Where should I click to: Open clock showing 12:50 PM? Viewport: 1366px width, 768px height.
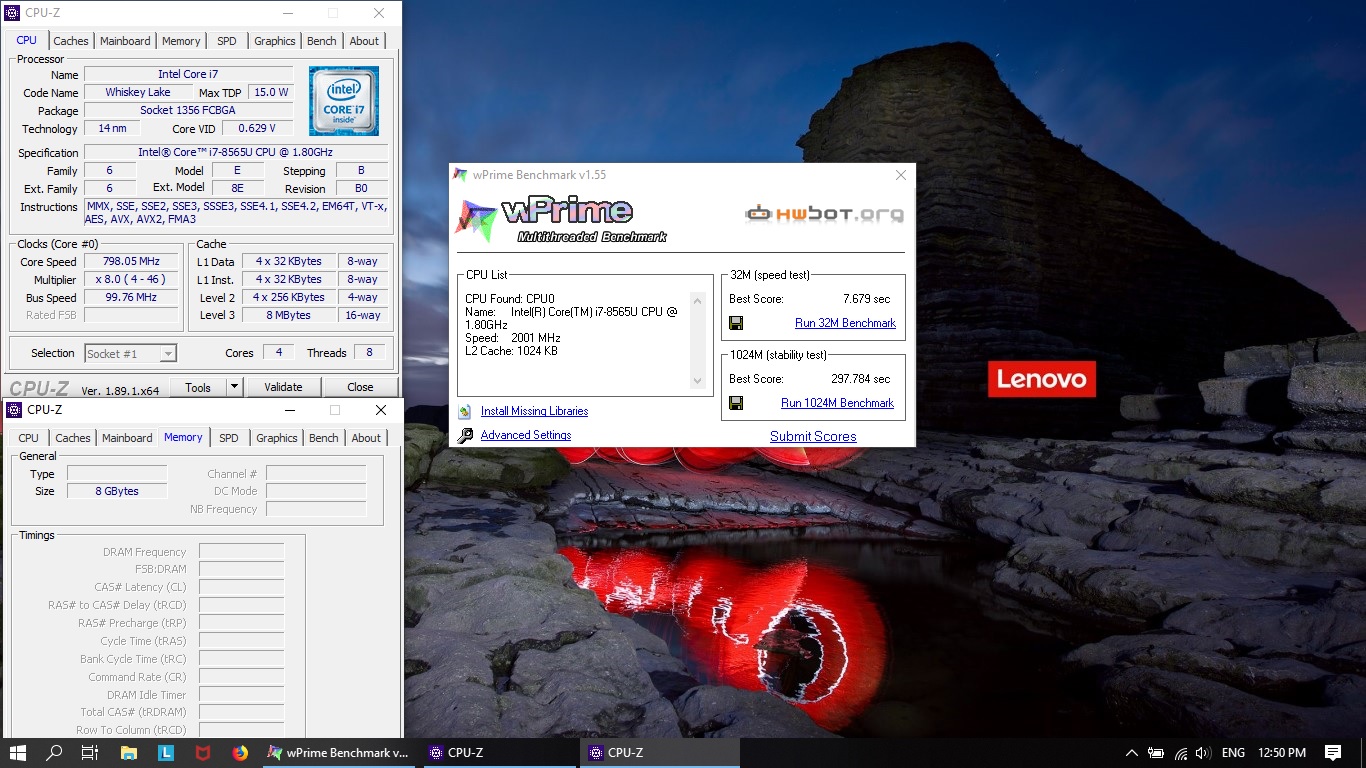coord(1282,753)
